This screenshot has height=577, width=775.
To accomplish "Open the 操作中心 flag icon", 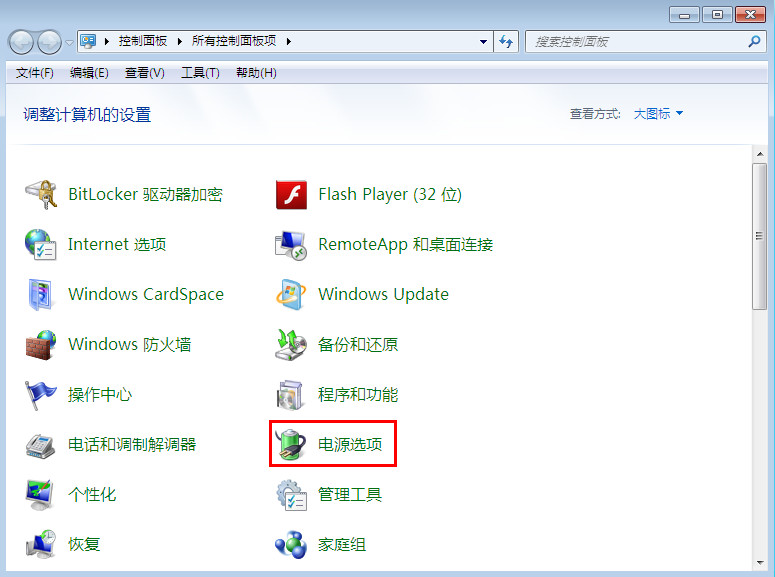I will [x=41, y=394].
